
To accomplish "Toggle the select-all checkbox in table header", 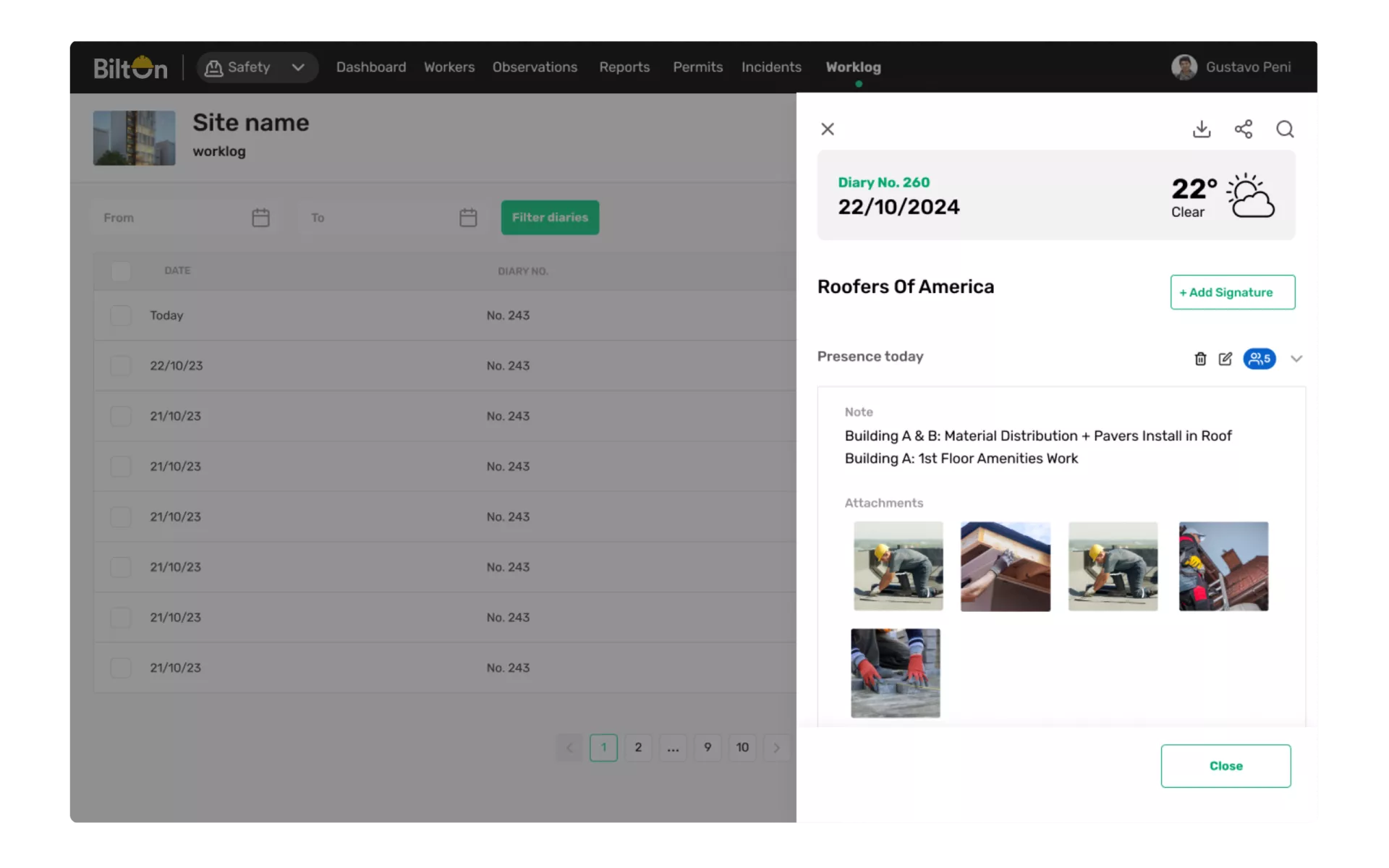I will point(121,271).
